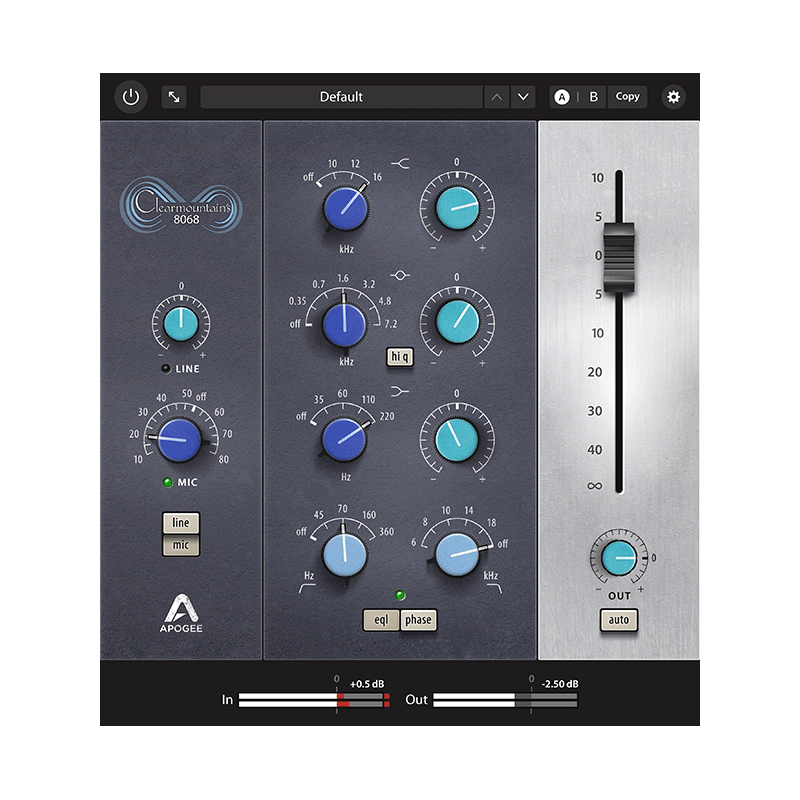Viewport: 800px width, 800px height.
Task: Open the settings gear icon
Action: (x=673, y=97)
